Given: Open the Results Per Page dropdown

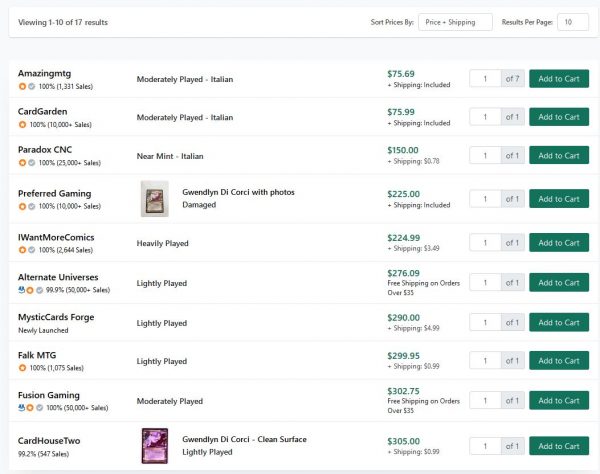Looking at the screenshot, I should [572, 22].
